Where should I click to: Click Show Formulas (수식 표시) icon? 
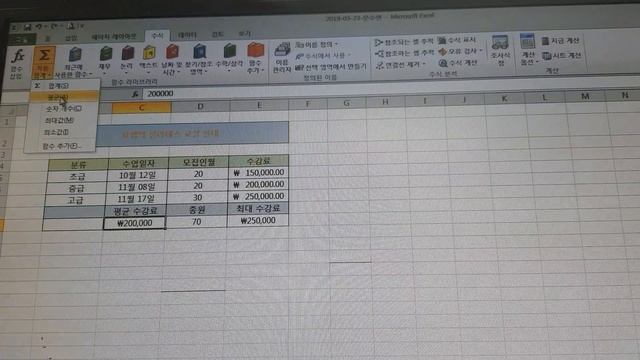[x=442, y=40]
